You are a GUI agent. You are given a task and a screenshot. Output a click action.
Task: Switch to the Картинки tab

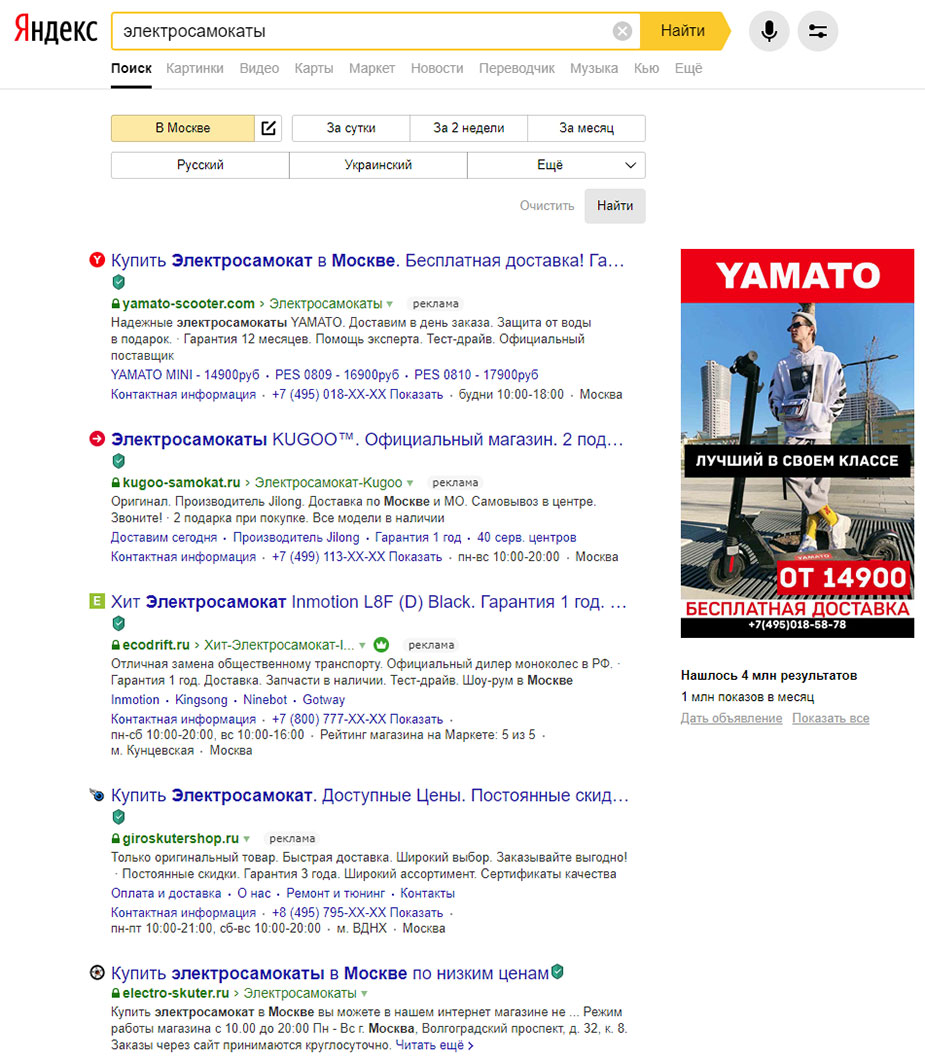click(195, 68)
